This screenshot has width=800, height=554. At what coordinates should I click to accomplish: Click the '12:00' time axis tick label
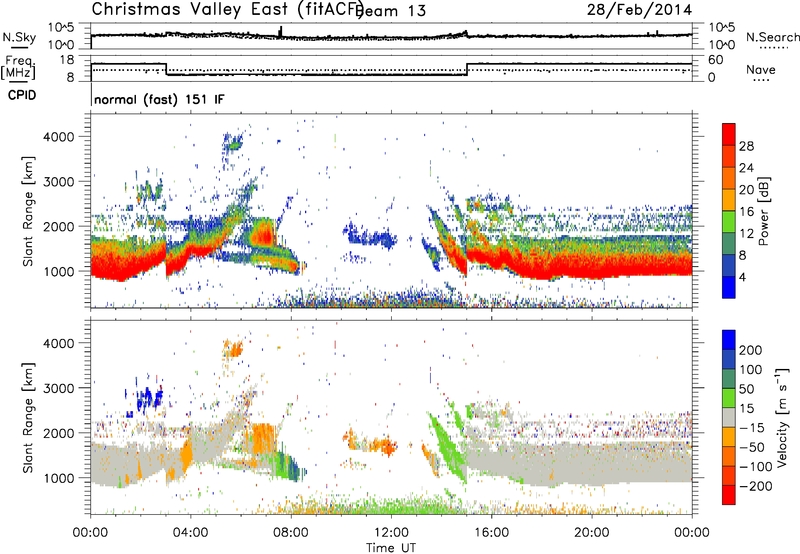pyautogui.click(x=391, y=533)
